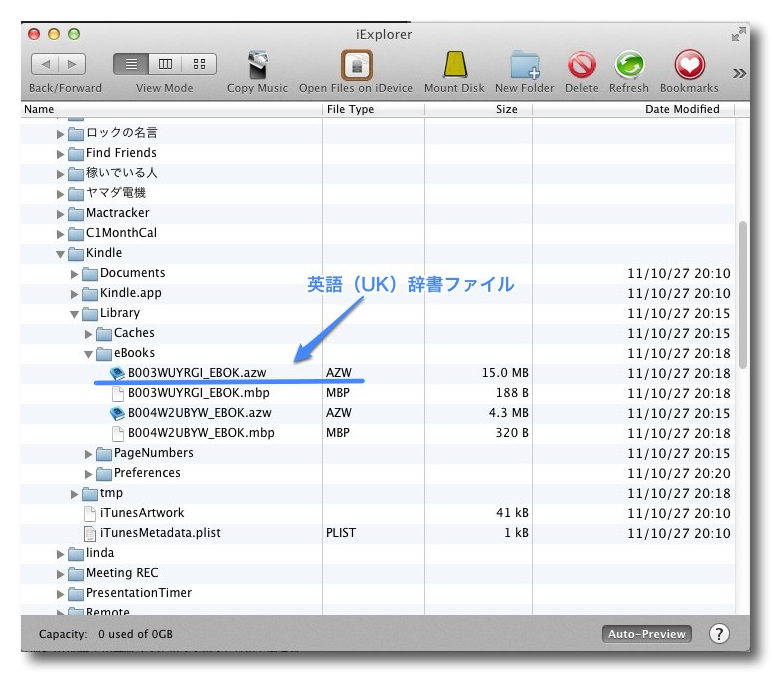Switch to icon grid view mode
Screen dimensions: 771x673
click(x=199, y=64)
